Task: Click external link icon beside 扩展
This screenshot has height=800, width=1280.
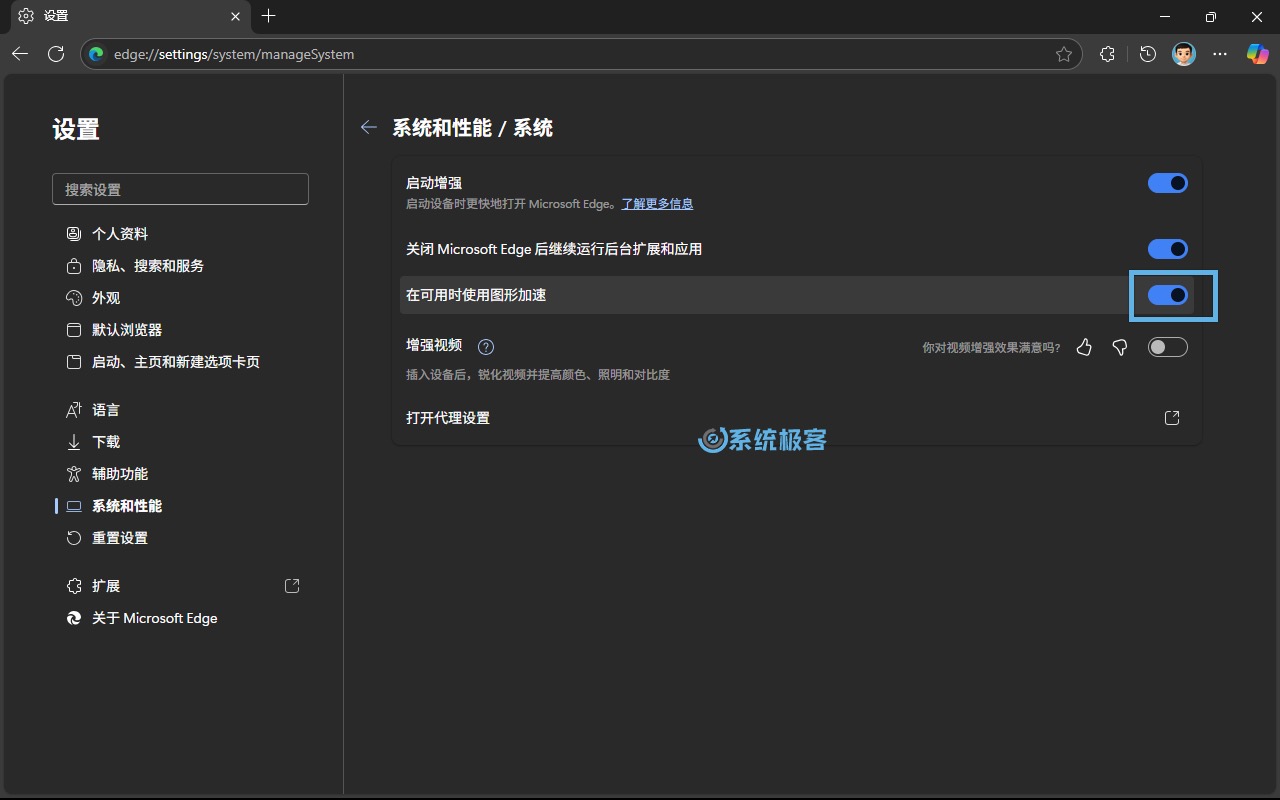Action: [292, 586]
